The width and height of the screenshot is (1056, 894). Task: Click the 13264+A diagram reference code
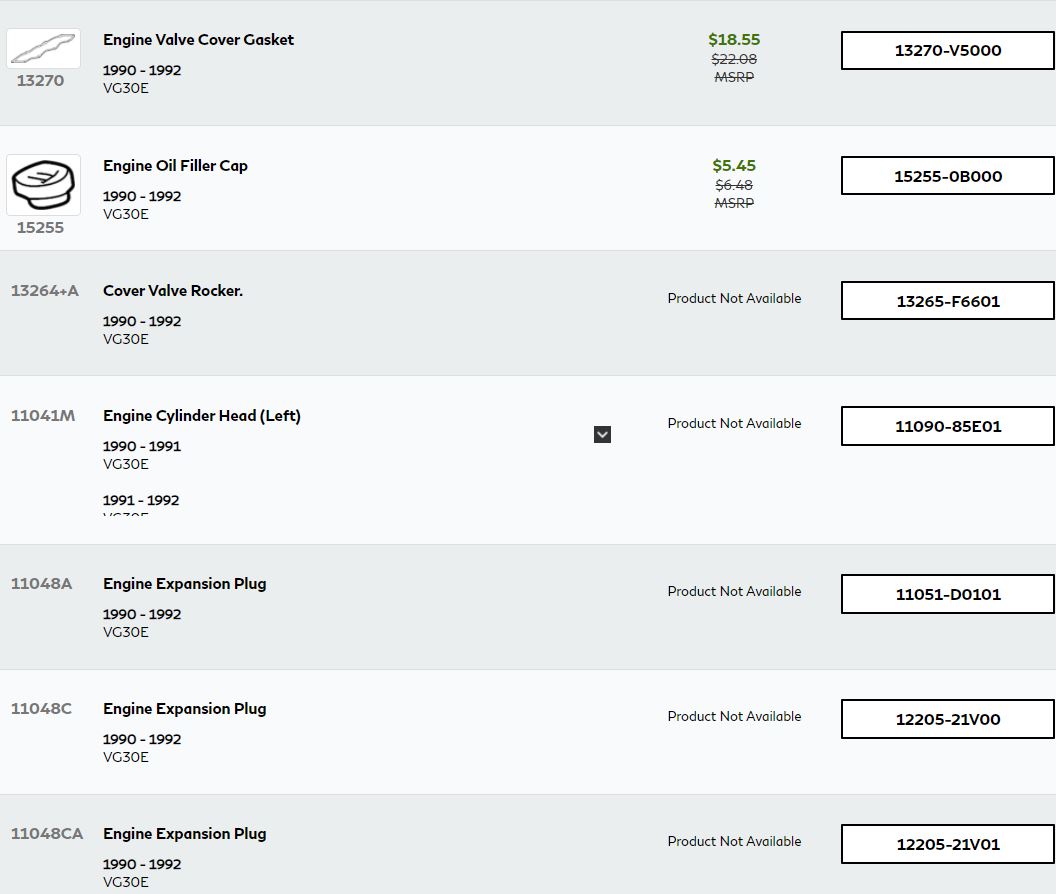tap(44, 291)
